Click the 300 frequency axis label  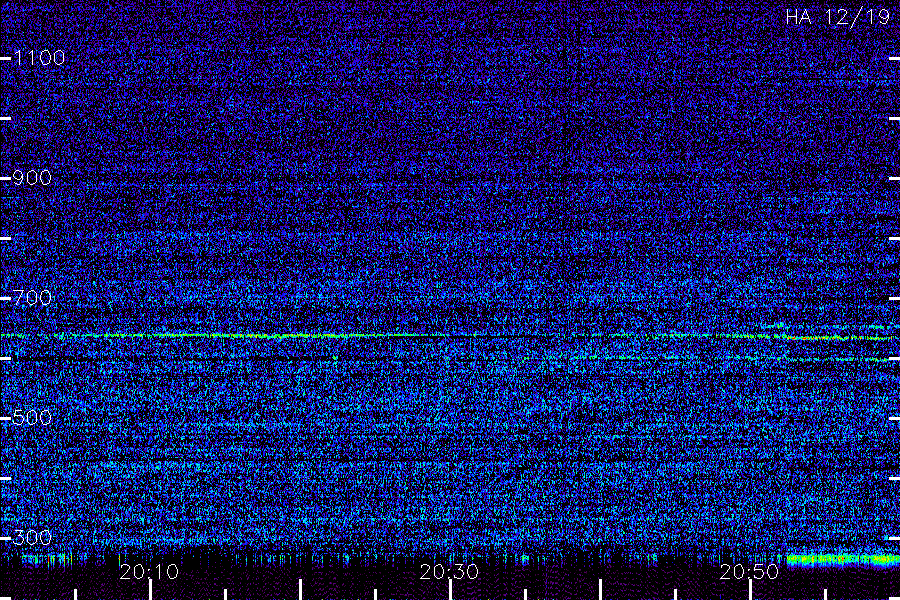point(32,537)
